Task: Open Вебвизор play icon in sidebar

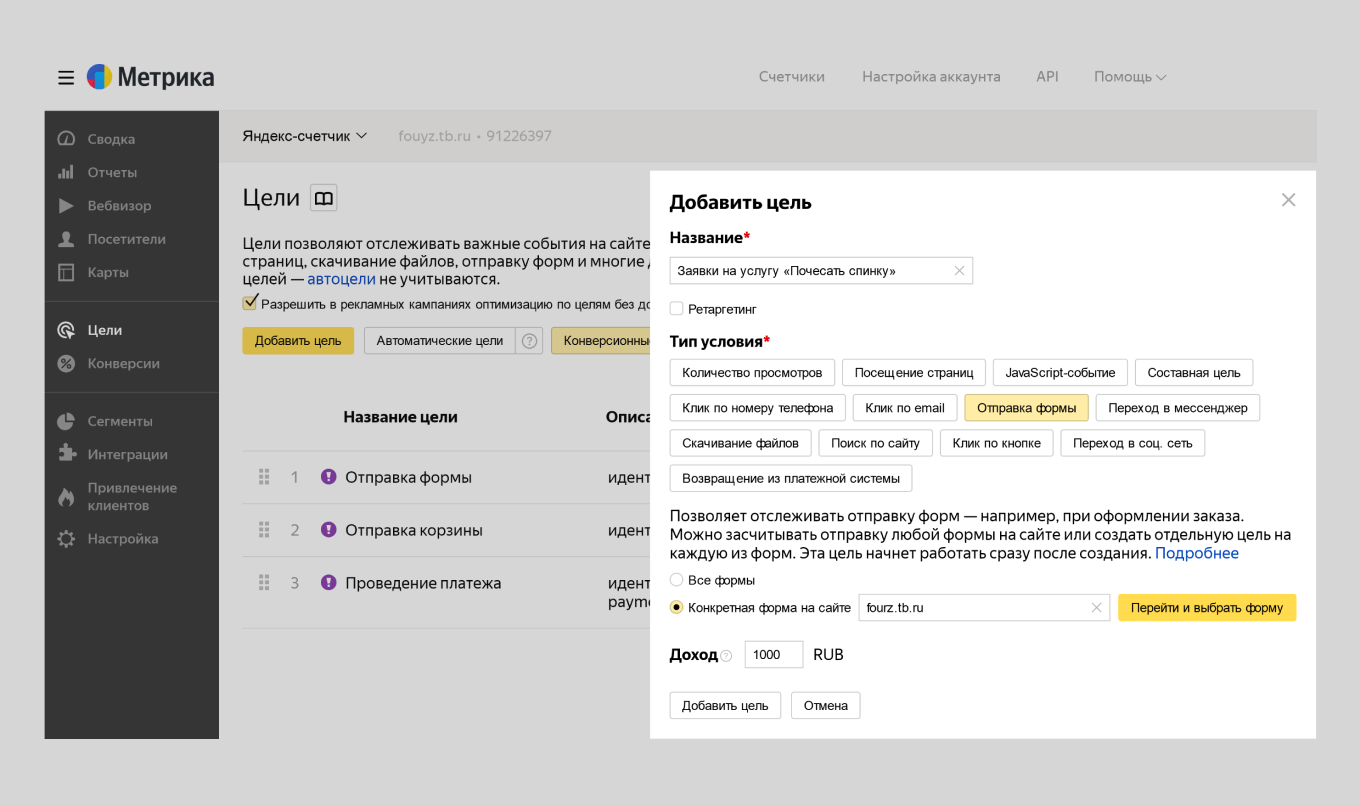Action: (x=66, y=206)
